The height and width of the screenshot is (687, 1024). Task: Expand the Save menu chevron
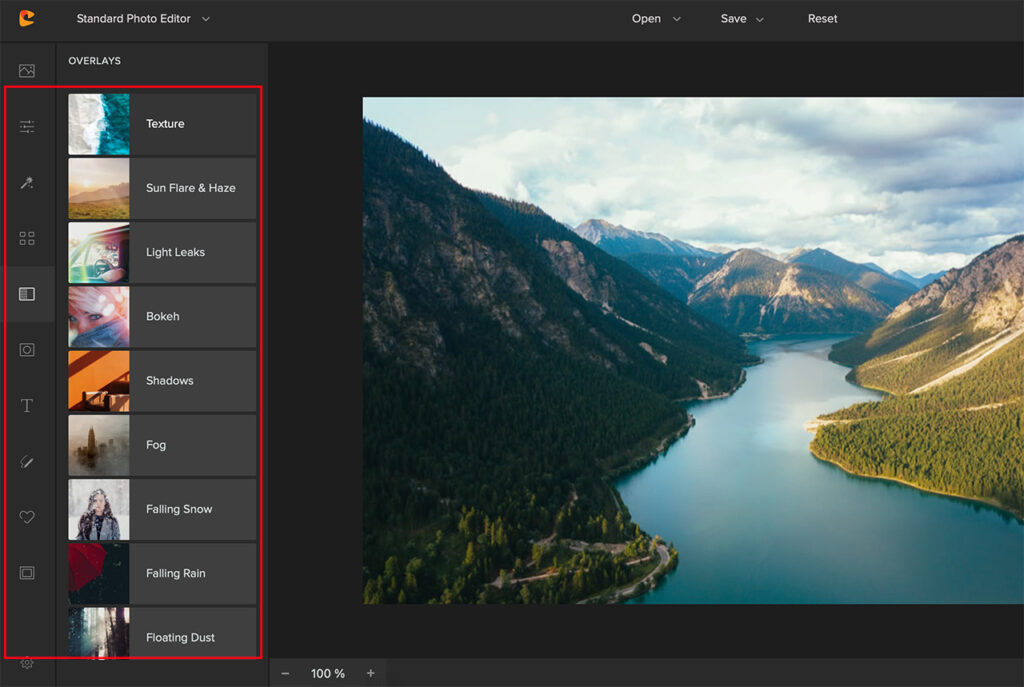pyautogui.click(x=760, y=20)
